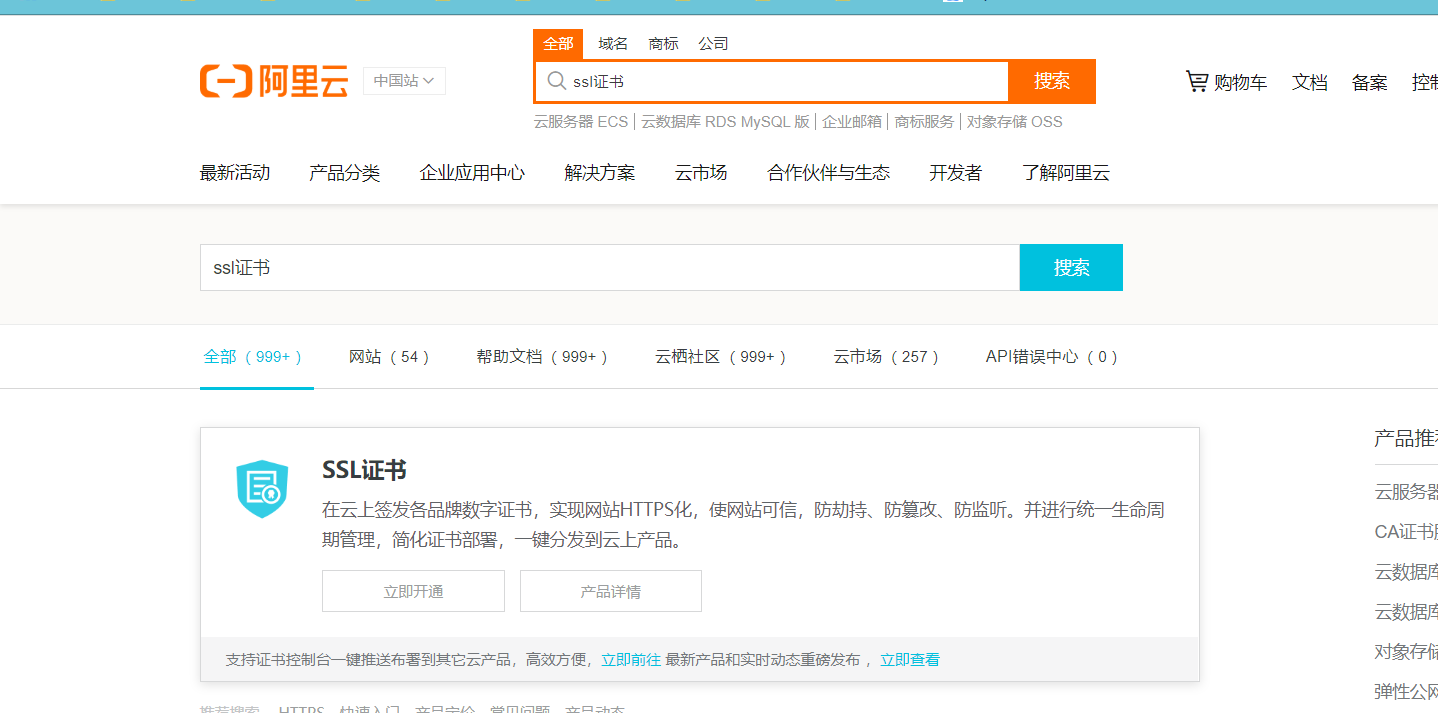The image size is (1438, 713).
Task: Focus the main ssl证书 results search box
Action: [x=610, y=267]
